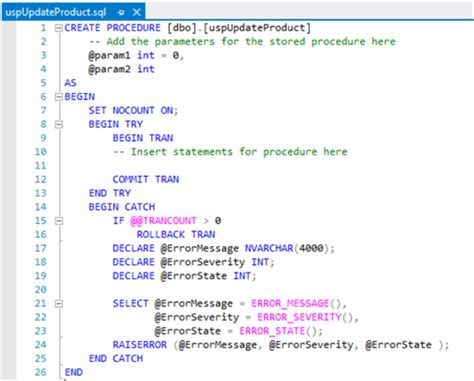This screenshot has height=381, width=474.
Task: Click 'BEGIN TRAN' on line 9
Action: click(x=143, y=138)
